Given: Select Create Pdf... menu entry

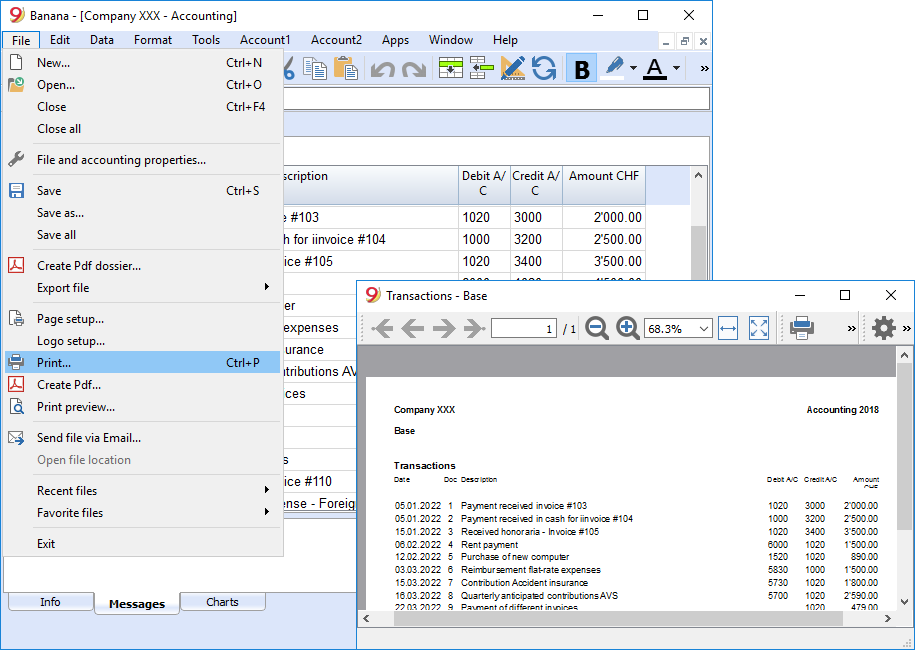Looking at the screenshot, I should 143,385.
